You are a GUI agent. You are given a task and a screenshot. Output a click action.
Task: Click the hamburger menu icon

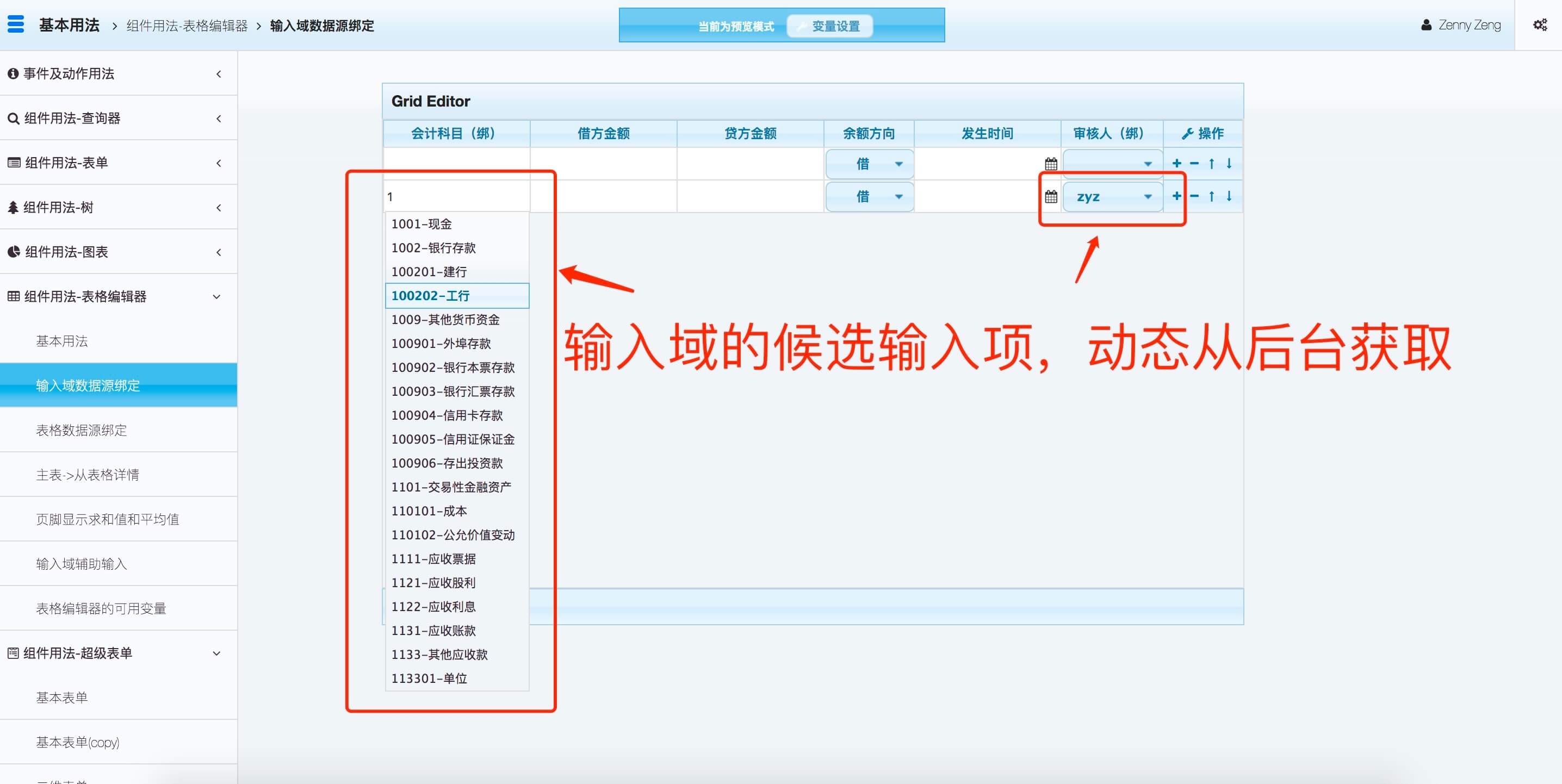pos(16,24)
